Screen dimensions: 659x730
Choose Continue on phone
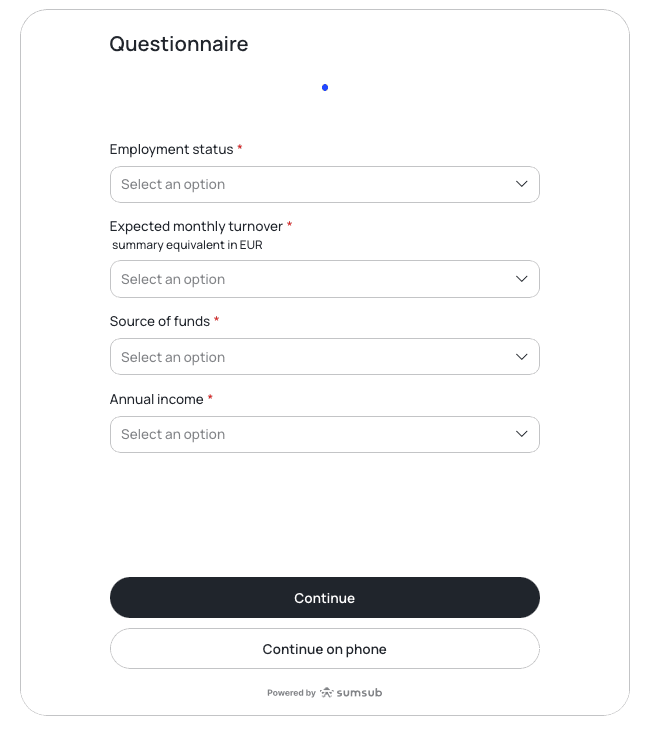(x=324, y=649)
